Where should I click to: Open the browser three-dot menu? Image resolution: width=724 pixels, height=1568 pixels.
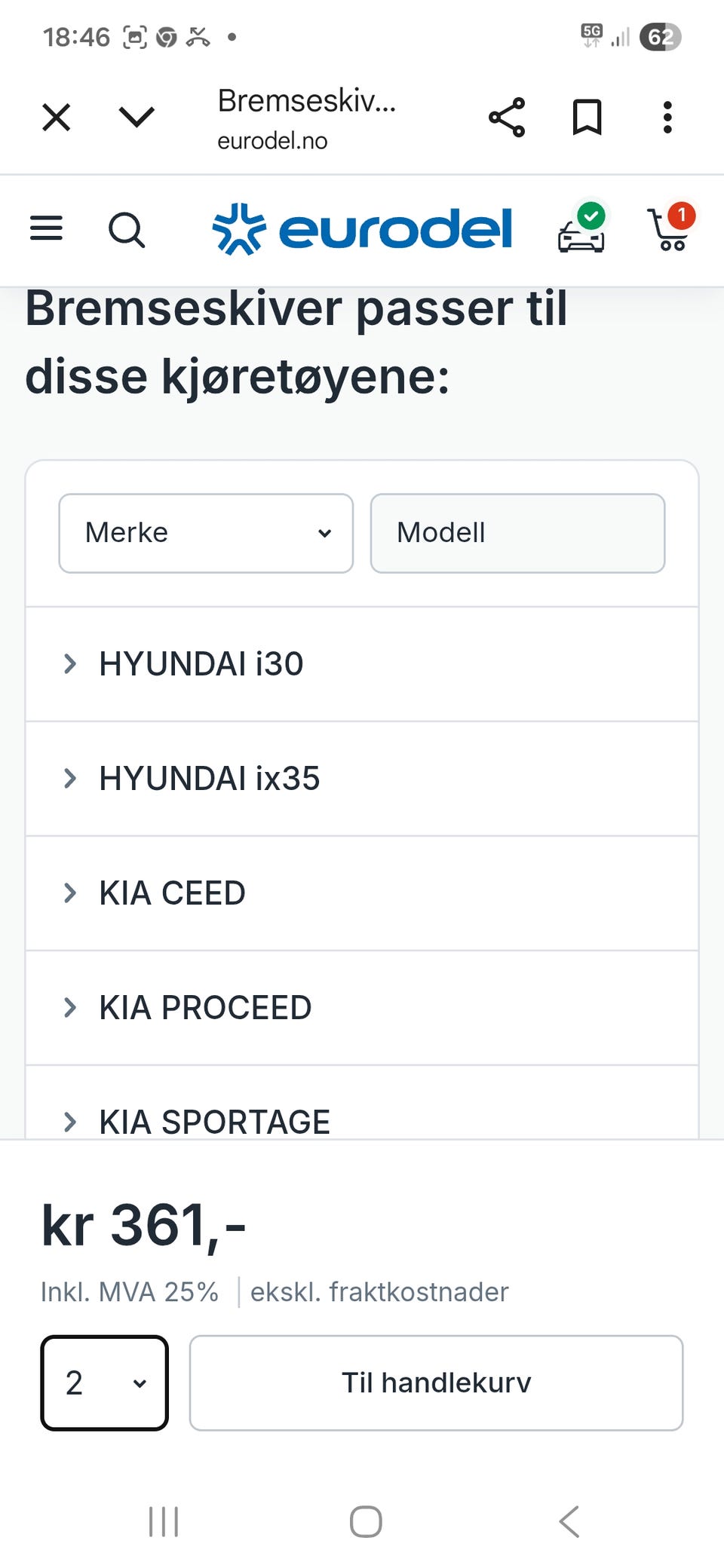coord(667,118)
